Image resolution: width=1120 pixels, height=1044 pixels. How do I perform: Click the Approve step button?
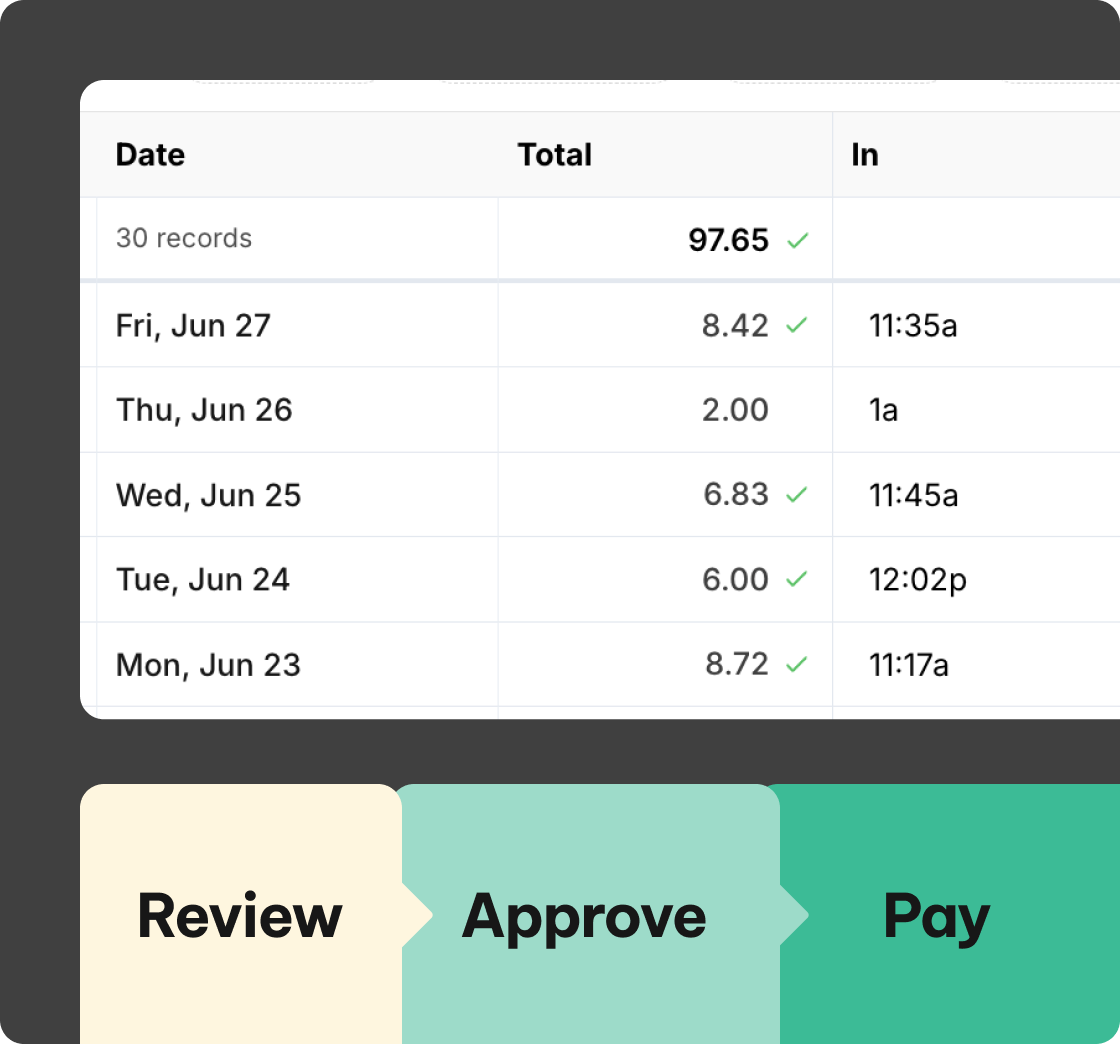click(583, 915)
